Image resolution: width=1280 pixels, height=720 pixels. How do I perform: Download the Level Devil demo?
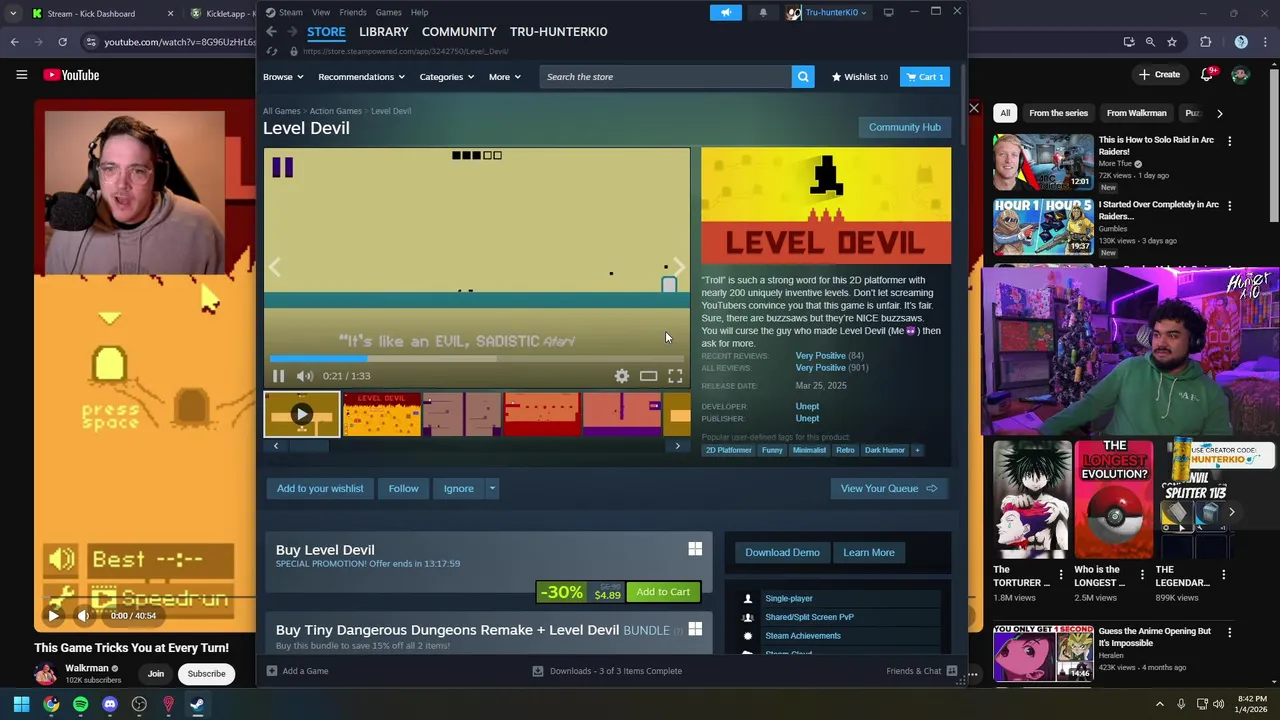coord(782,553)
